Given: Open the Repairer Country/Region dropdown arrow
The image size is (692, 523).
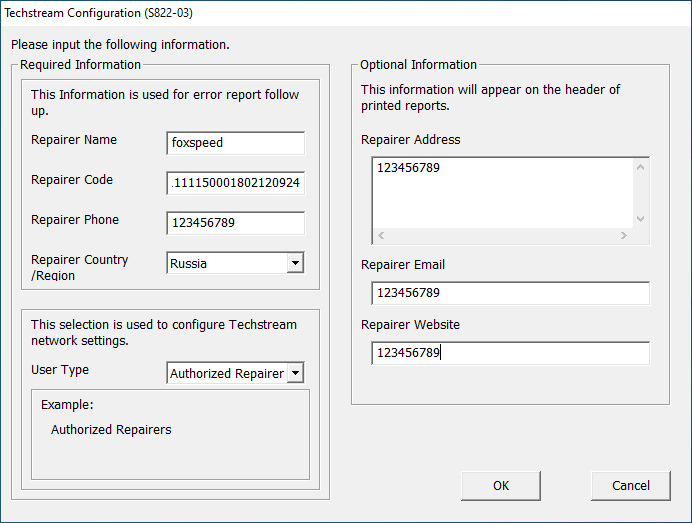Looking at the screenshot, I should point(295,263).
